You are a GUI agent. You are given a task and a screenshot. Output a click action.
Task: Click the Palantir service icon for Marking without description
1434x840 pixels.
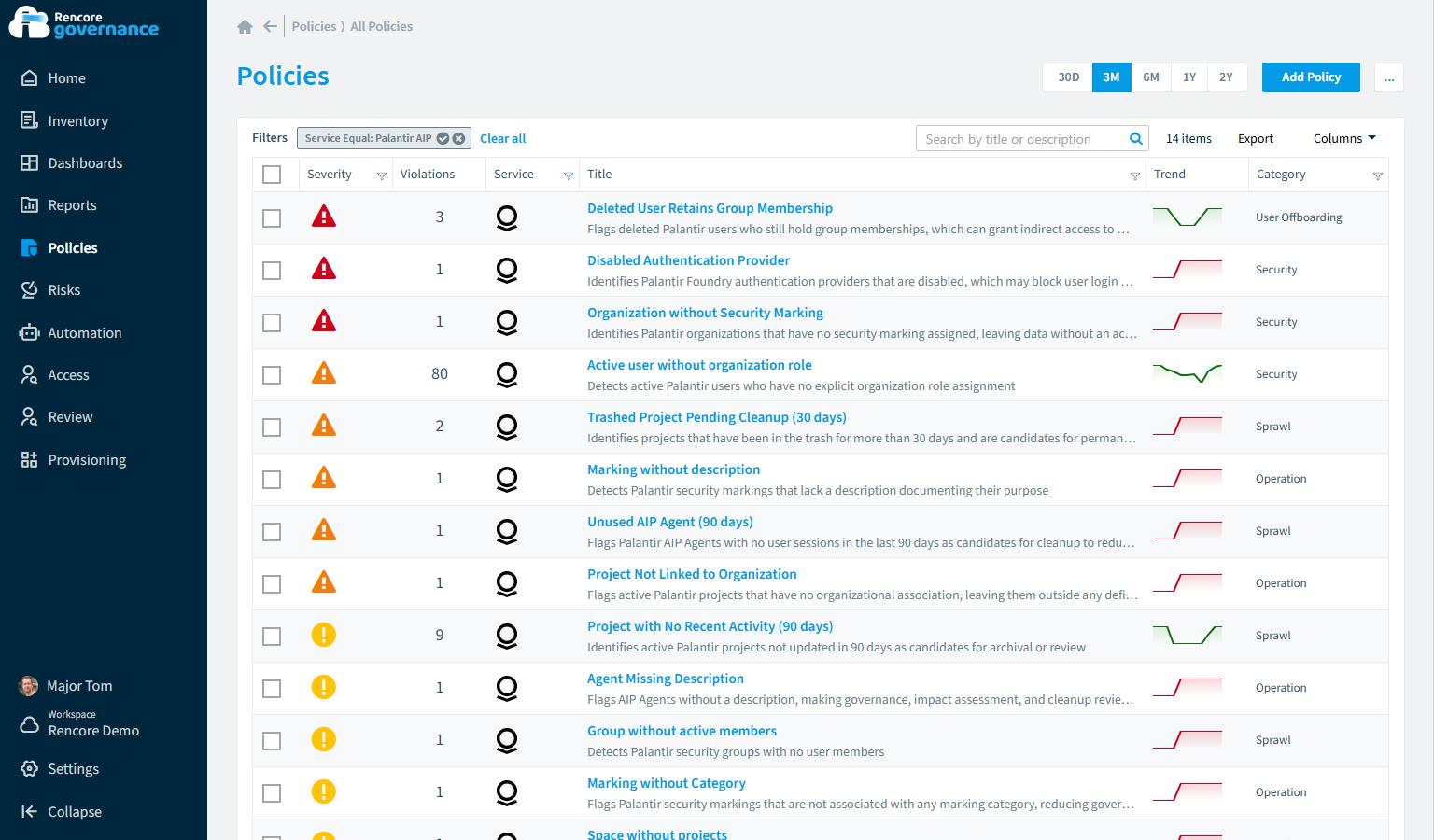point(507,480)
